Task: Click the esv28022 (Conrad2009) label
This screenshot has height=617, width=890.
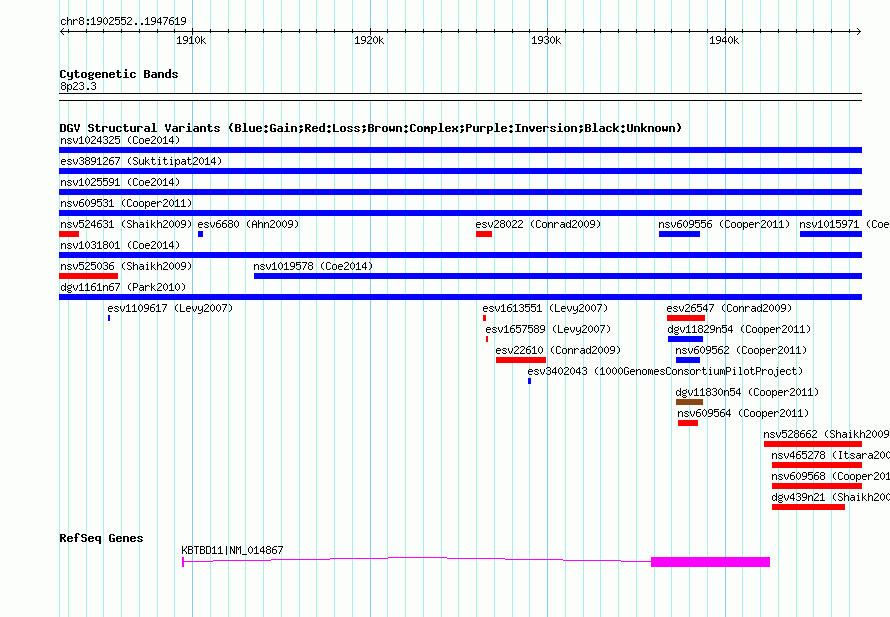Action: pos(538,224)
